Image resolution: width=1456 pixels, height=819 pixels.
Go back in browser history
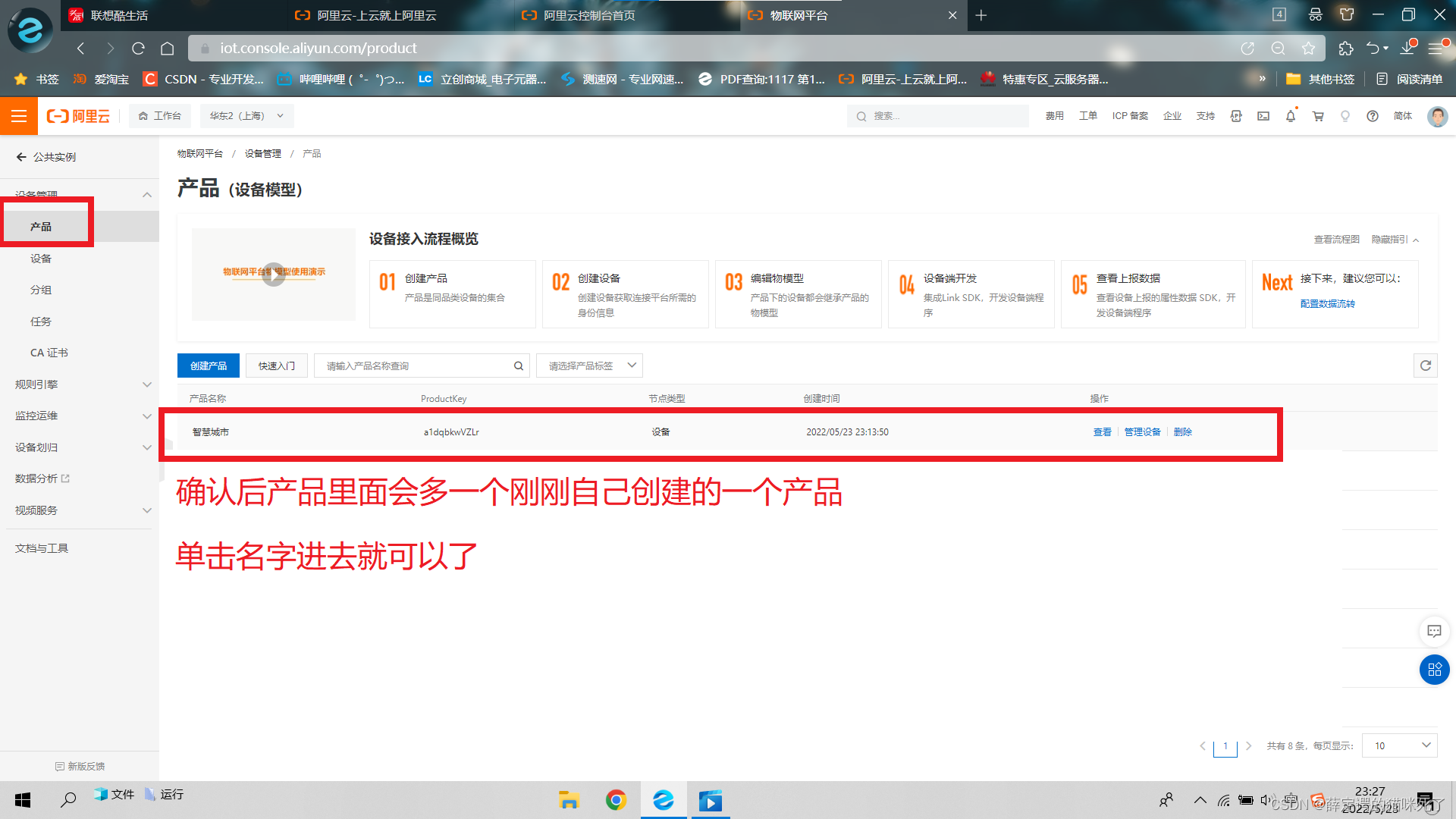click(80, 49)
